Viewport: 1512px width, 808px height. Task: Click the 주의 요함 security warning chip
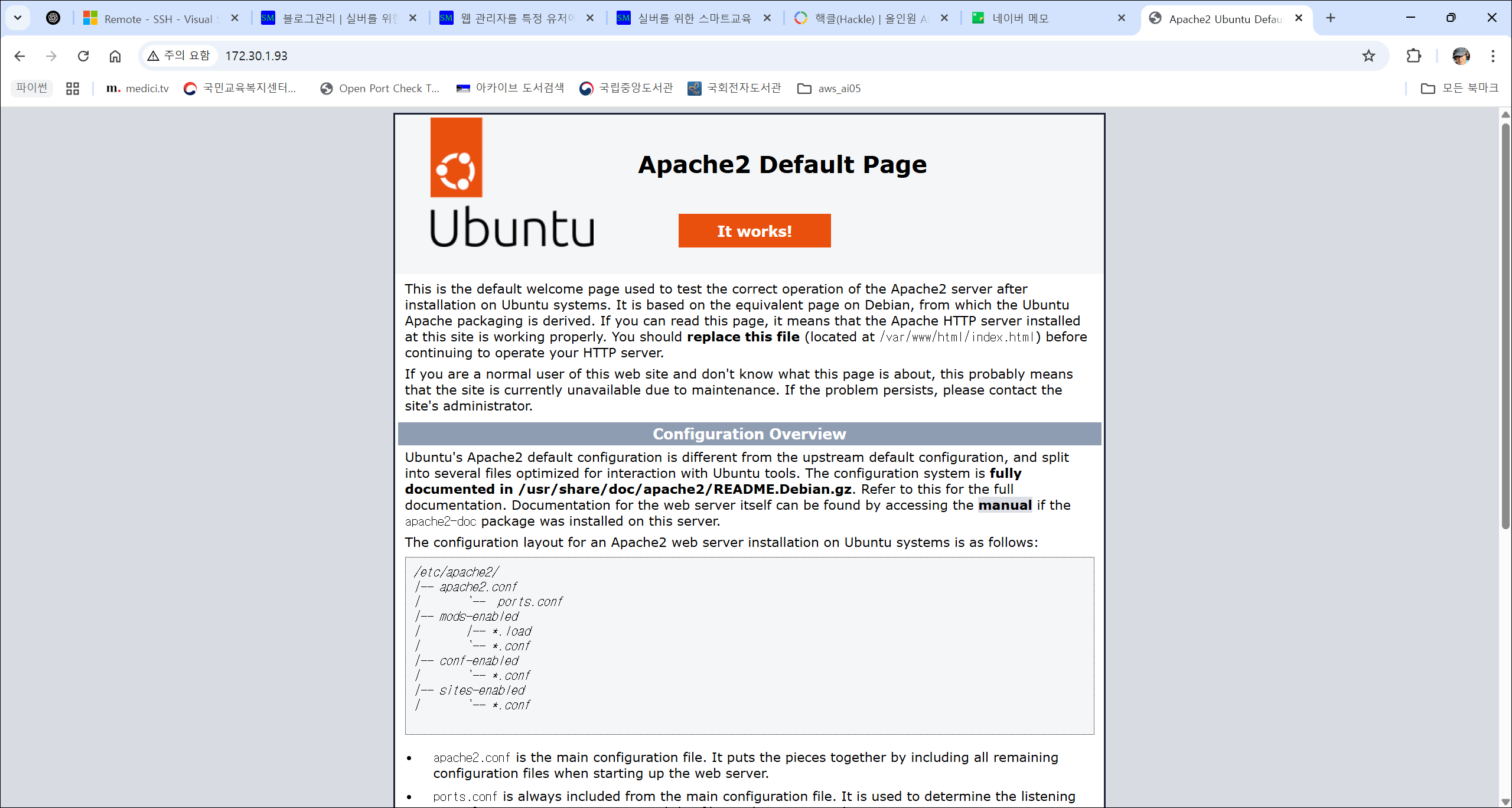click(x=180, y=56)
